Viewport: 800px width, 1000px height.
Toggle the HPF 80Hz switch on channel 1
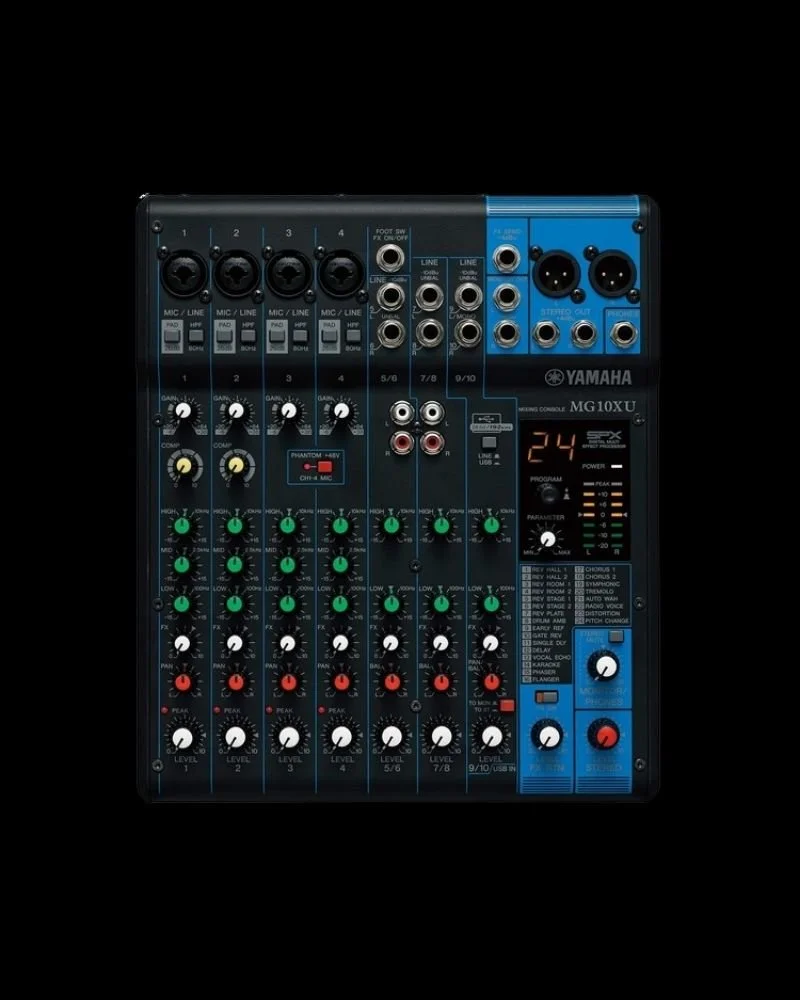[196, 335]
